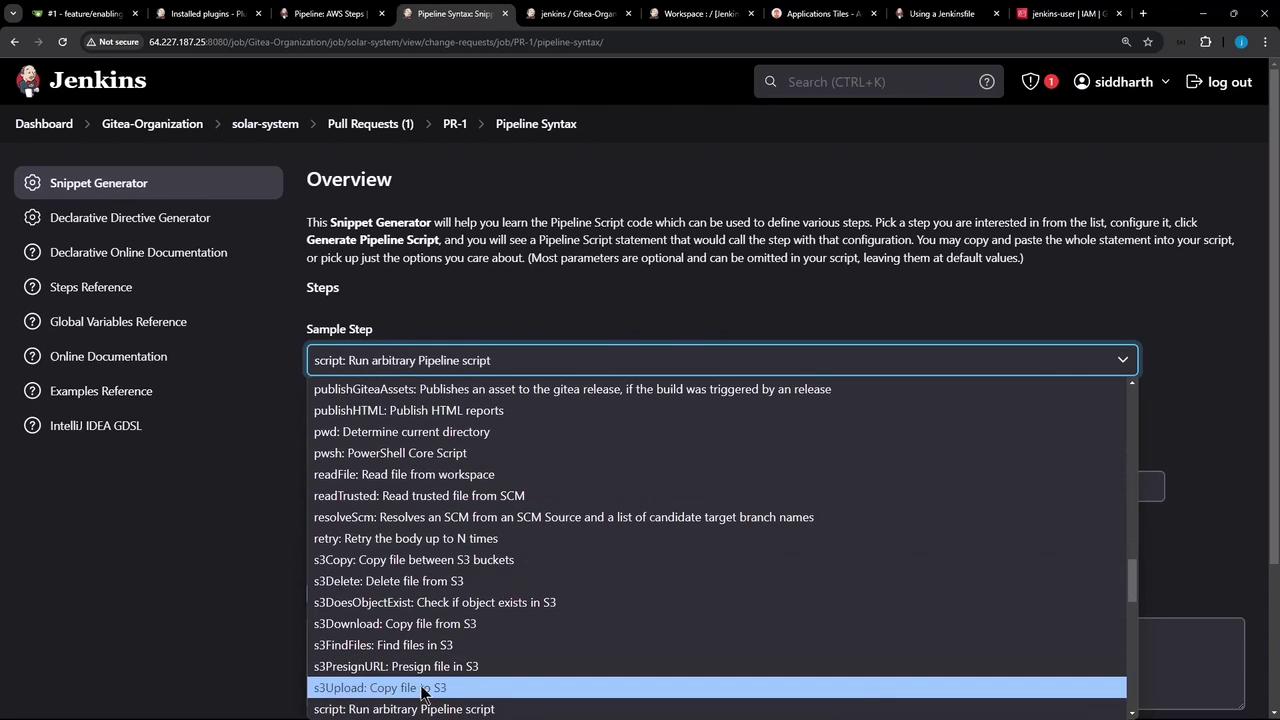Open the Pull Requests (1) breadcrumb

coord(370,124)
